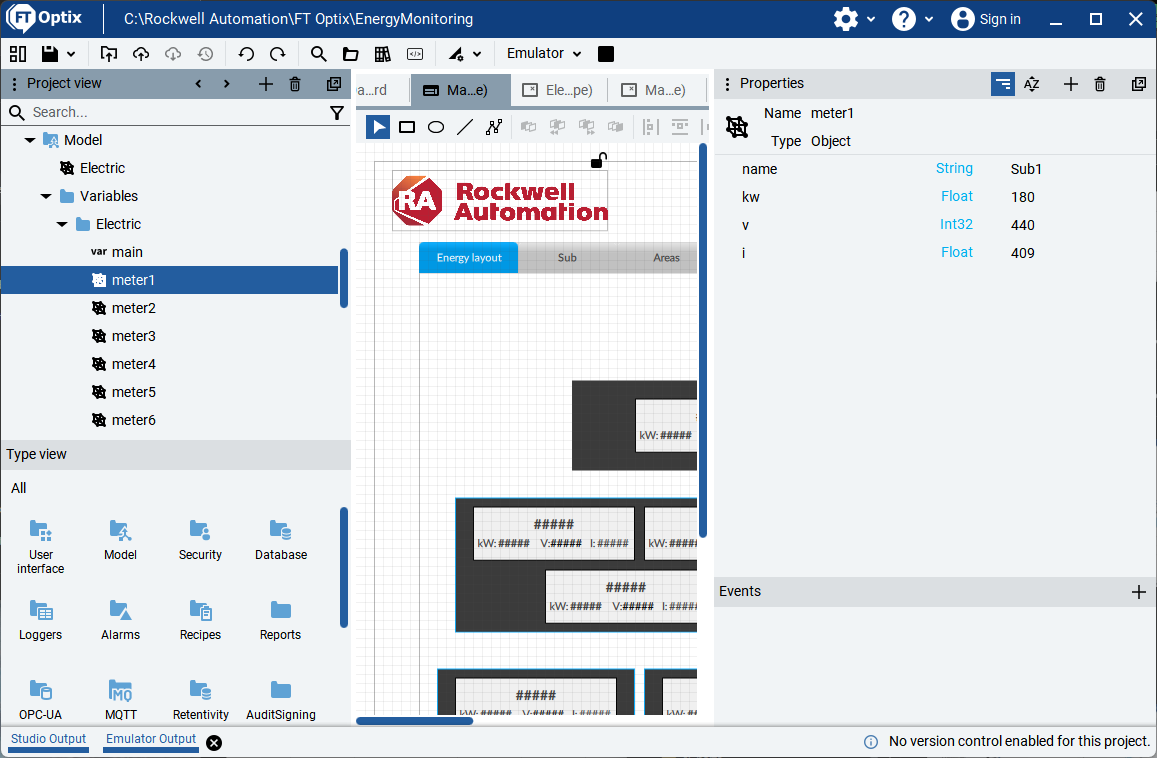The width and height of the screenshot is (1157, 758).
Task: Toggle alphabetical sorting of properties
Action: (x=1032, y=84)
